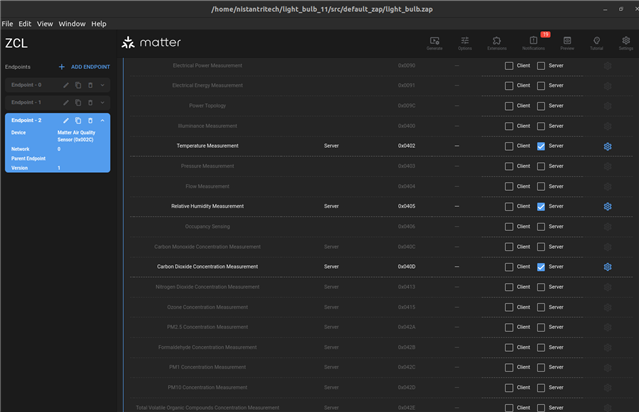Click gear icon for Electrical Power Measurement
Viewport: 639px width, 412px height.
[x=607, y=66]
